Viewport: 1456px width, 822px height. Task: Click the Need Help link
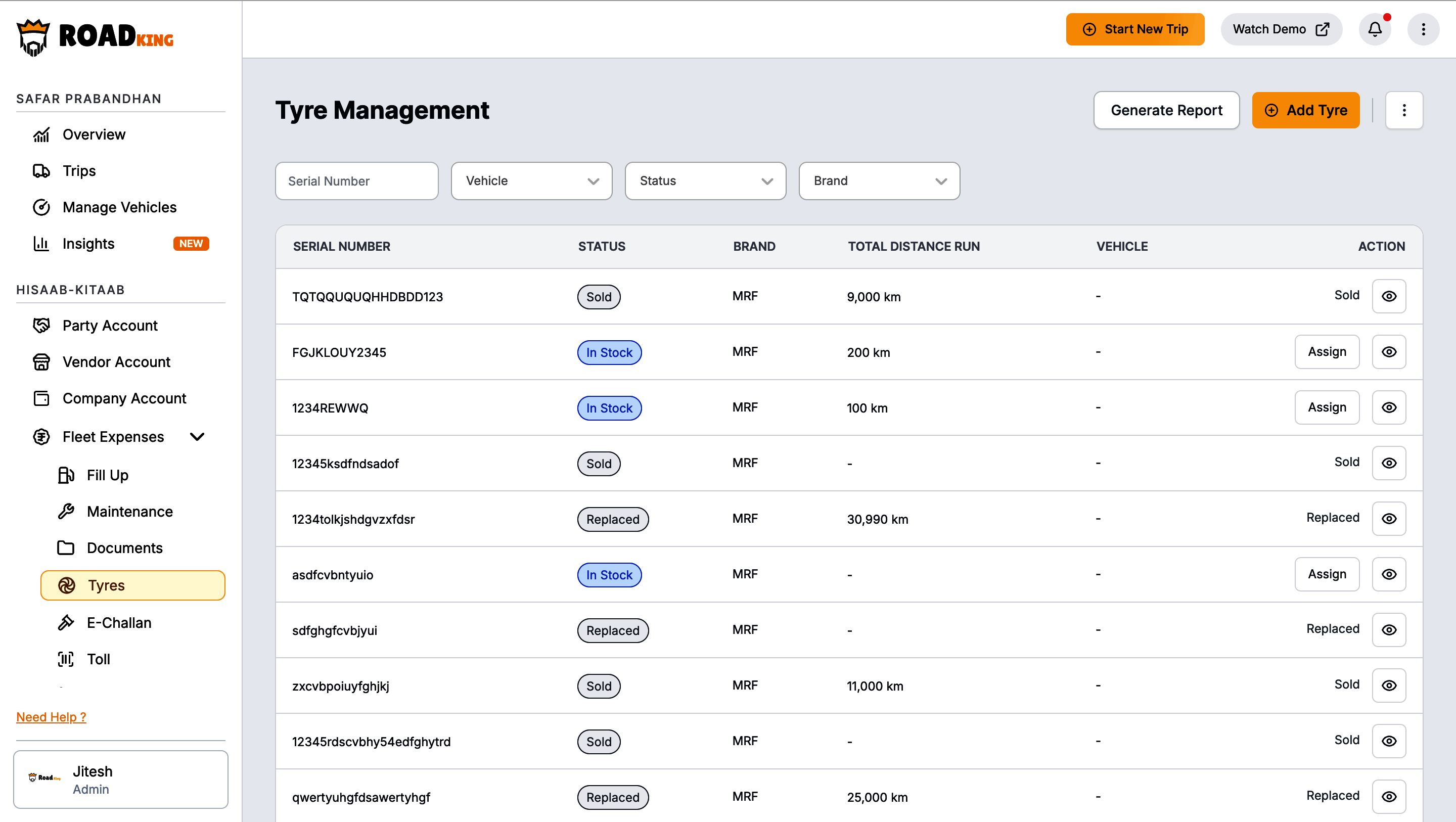52,717
